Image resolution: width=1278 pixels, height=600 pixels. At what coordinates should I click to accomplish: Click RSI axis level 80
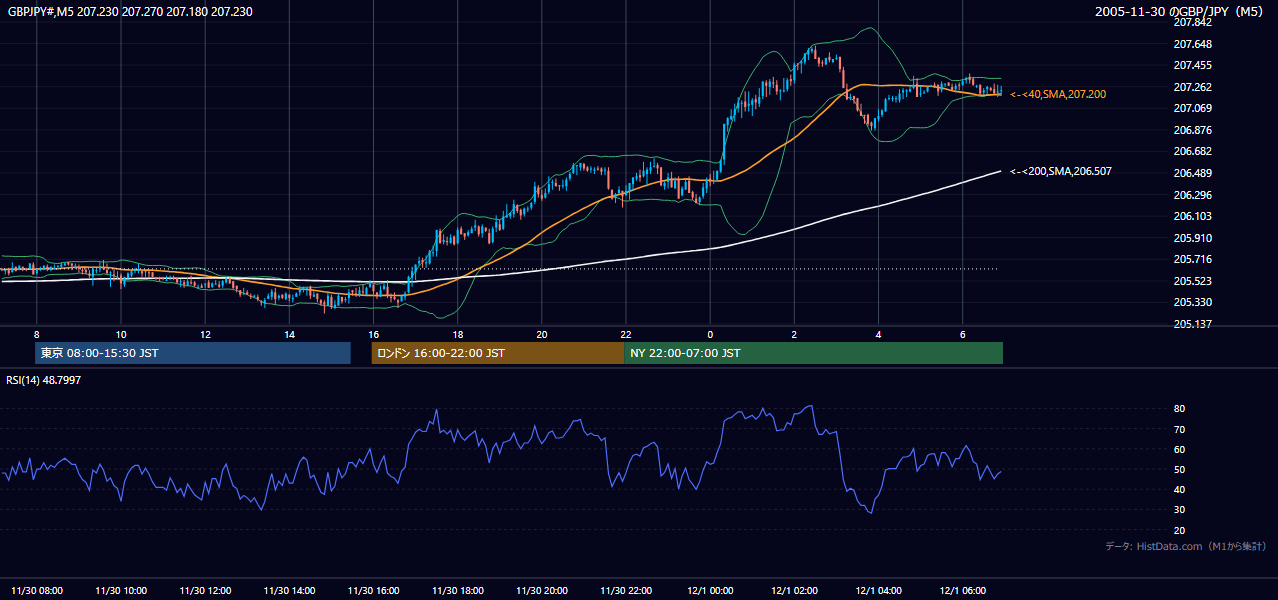1179,409
